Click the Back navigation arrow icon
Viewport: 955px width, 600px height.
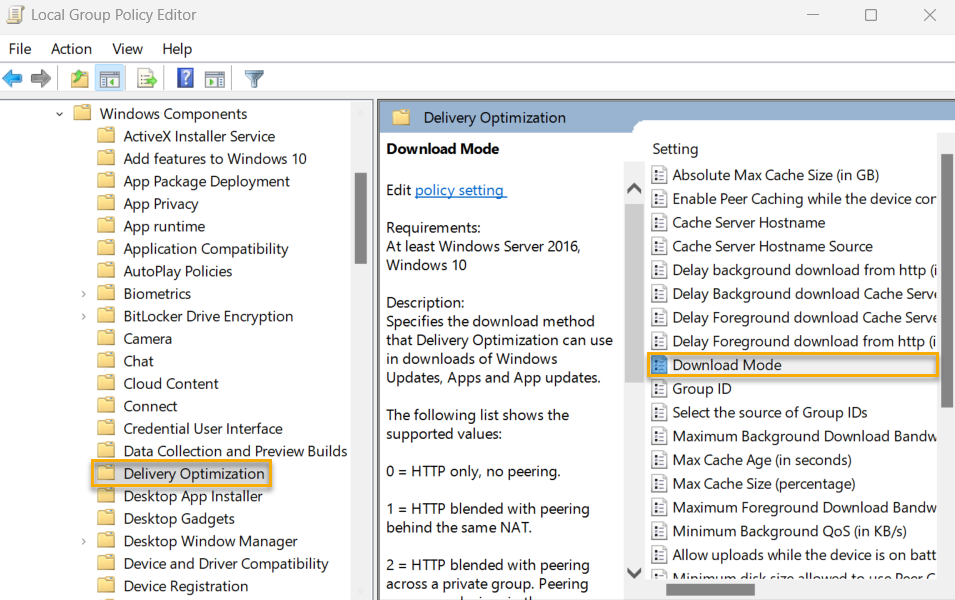click(13, 78)
